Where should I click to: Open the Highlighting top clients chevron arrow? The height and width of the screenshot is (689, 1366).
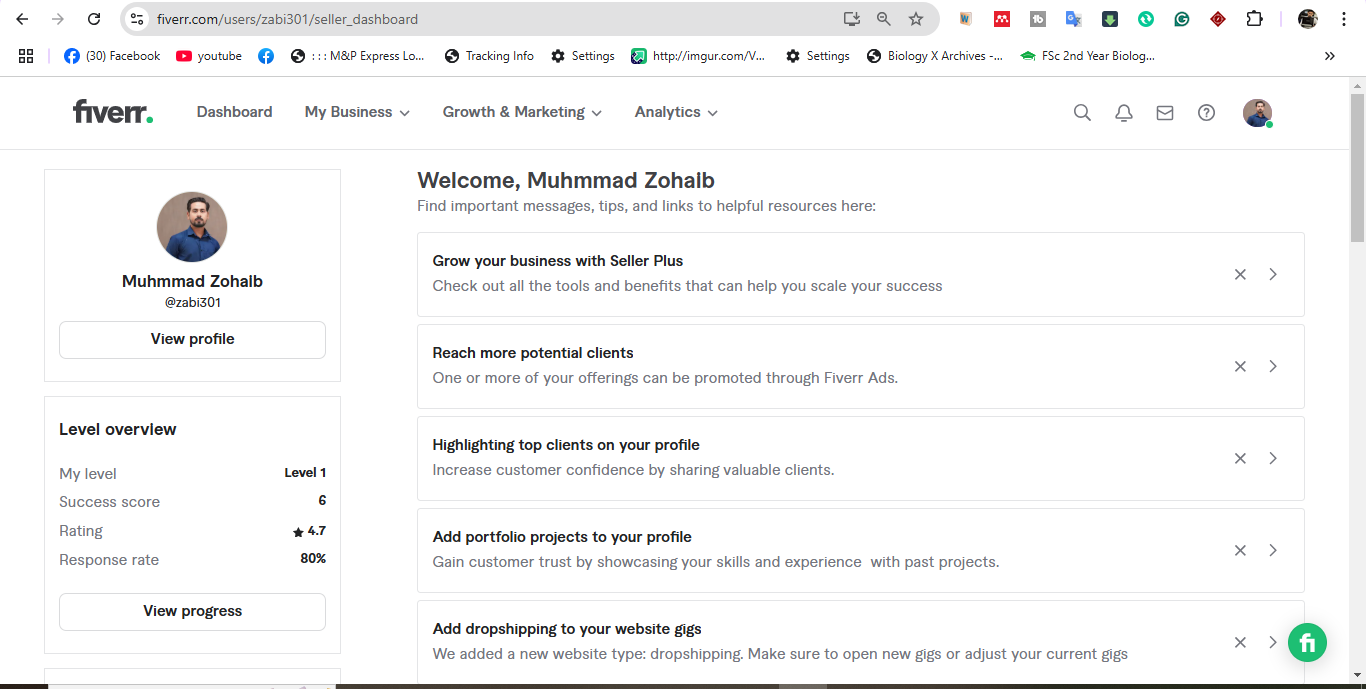1273,458
